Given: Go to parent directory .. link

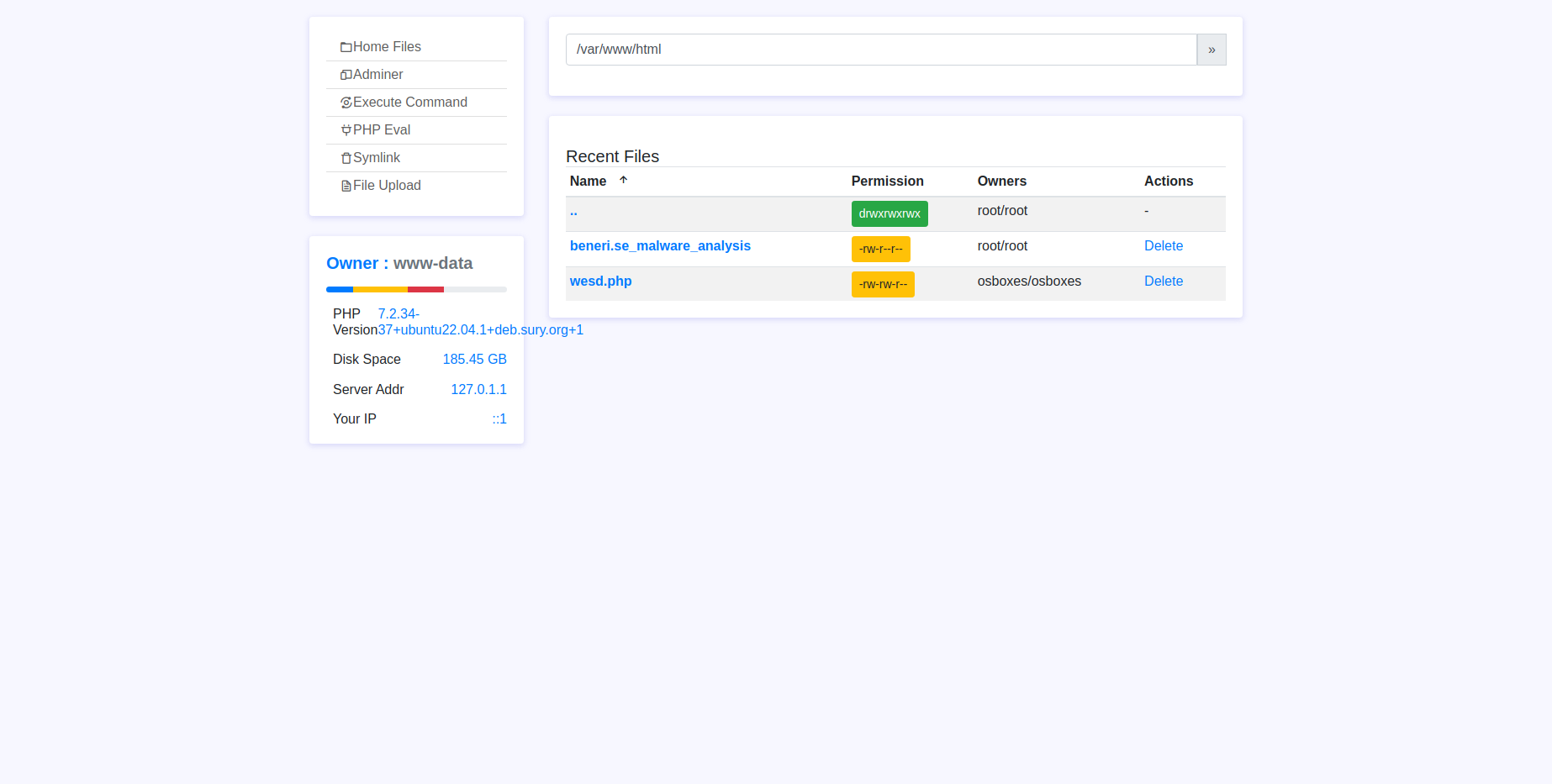Looking at the screenshot, I should pos(573,211).
